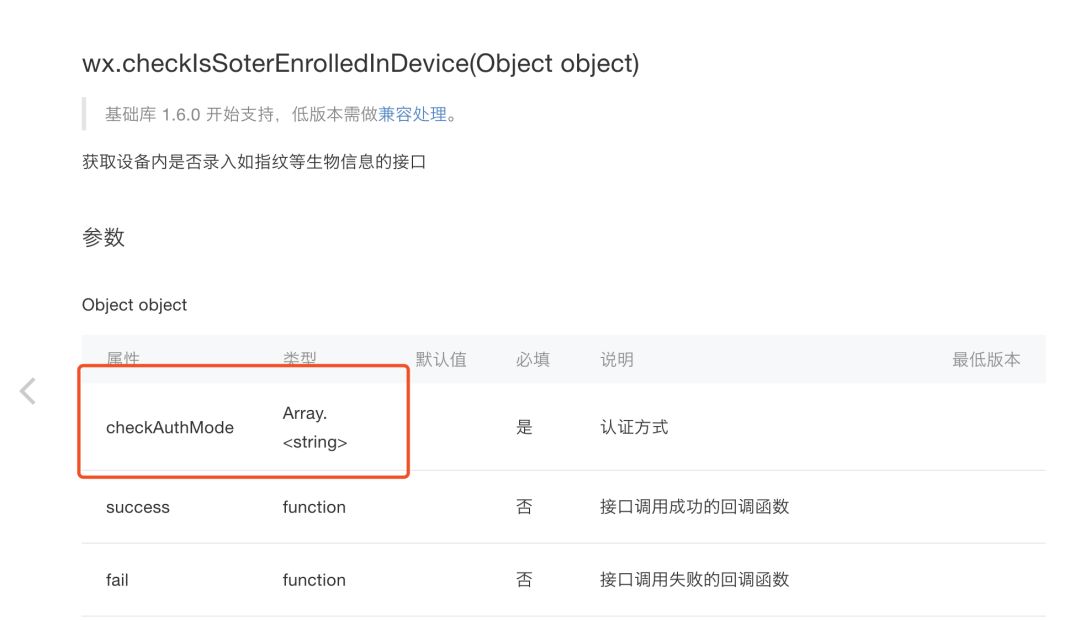Click the 默认值 column header
This screenshot has height=620, width=1080.
[441, 359]
